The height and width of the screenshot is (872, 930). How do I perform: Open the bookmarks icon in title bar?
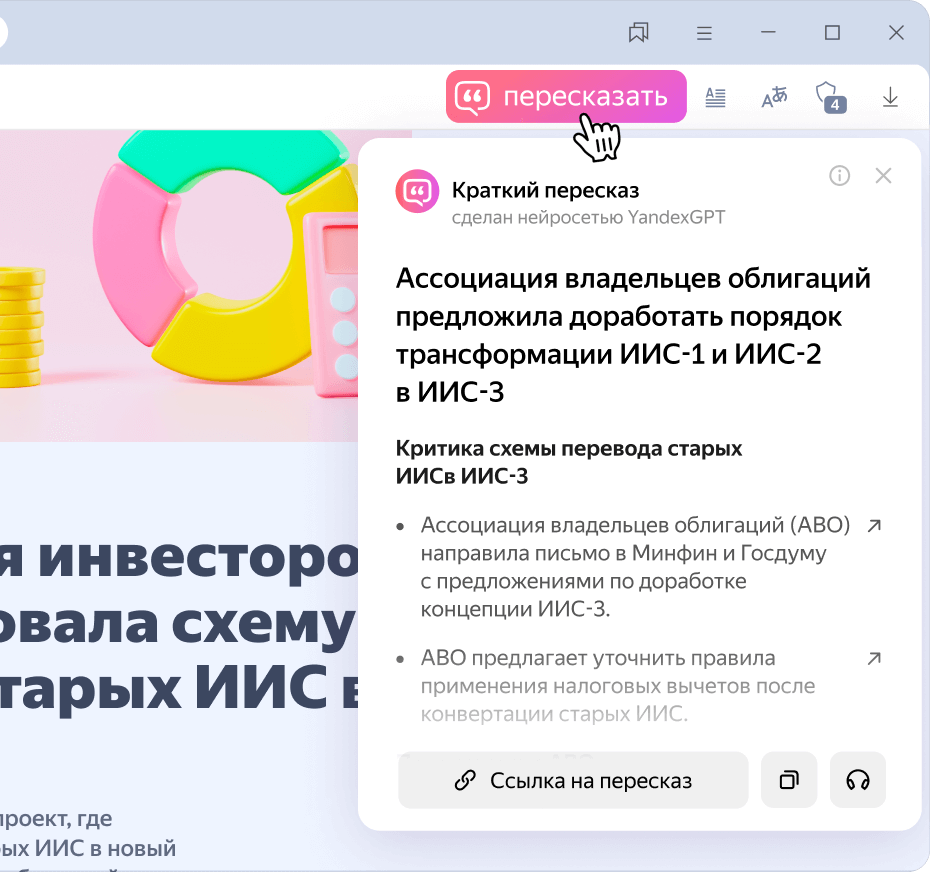(639, 33)
